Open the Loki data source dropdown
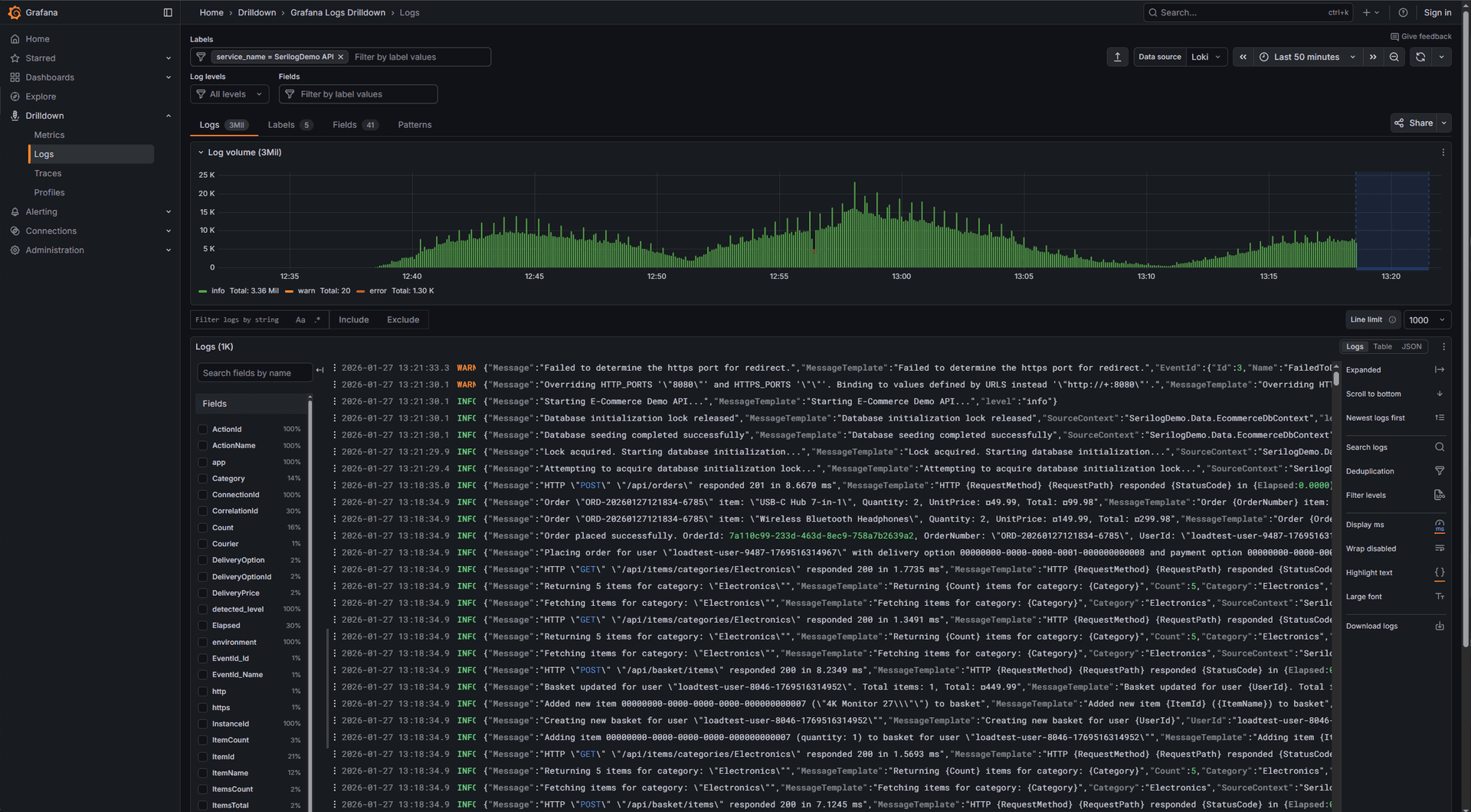This screenshot has height=812, width=1471. [x=1207, y=57]
